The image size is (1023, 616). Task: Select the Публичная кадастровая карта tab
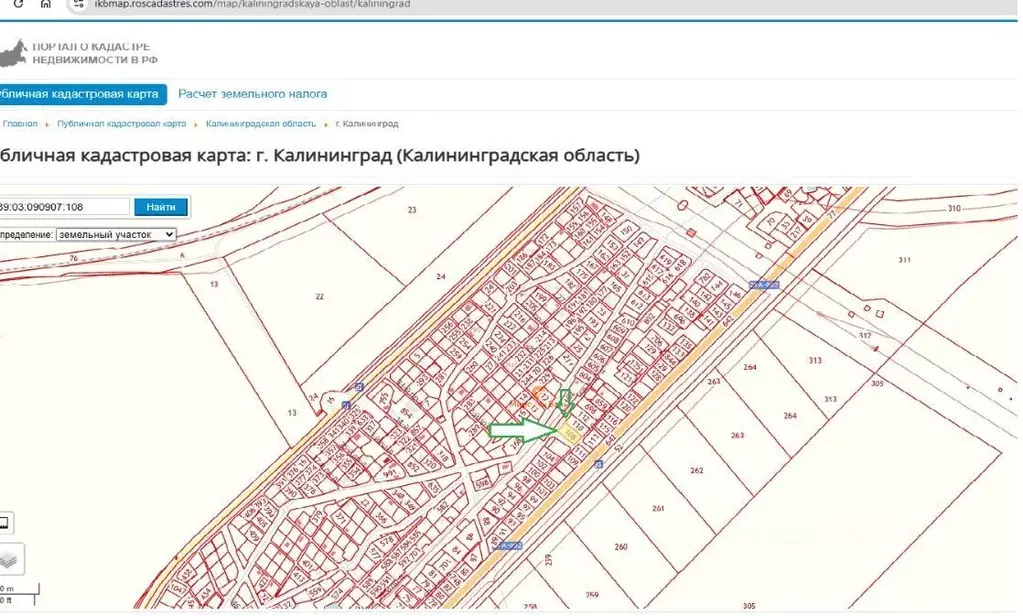click(78, 93)
